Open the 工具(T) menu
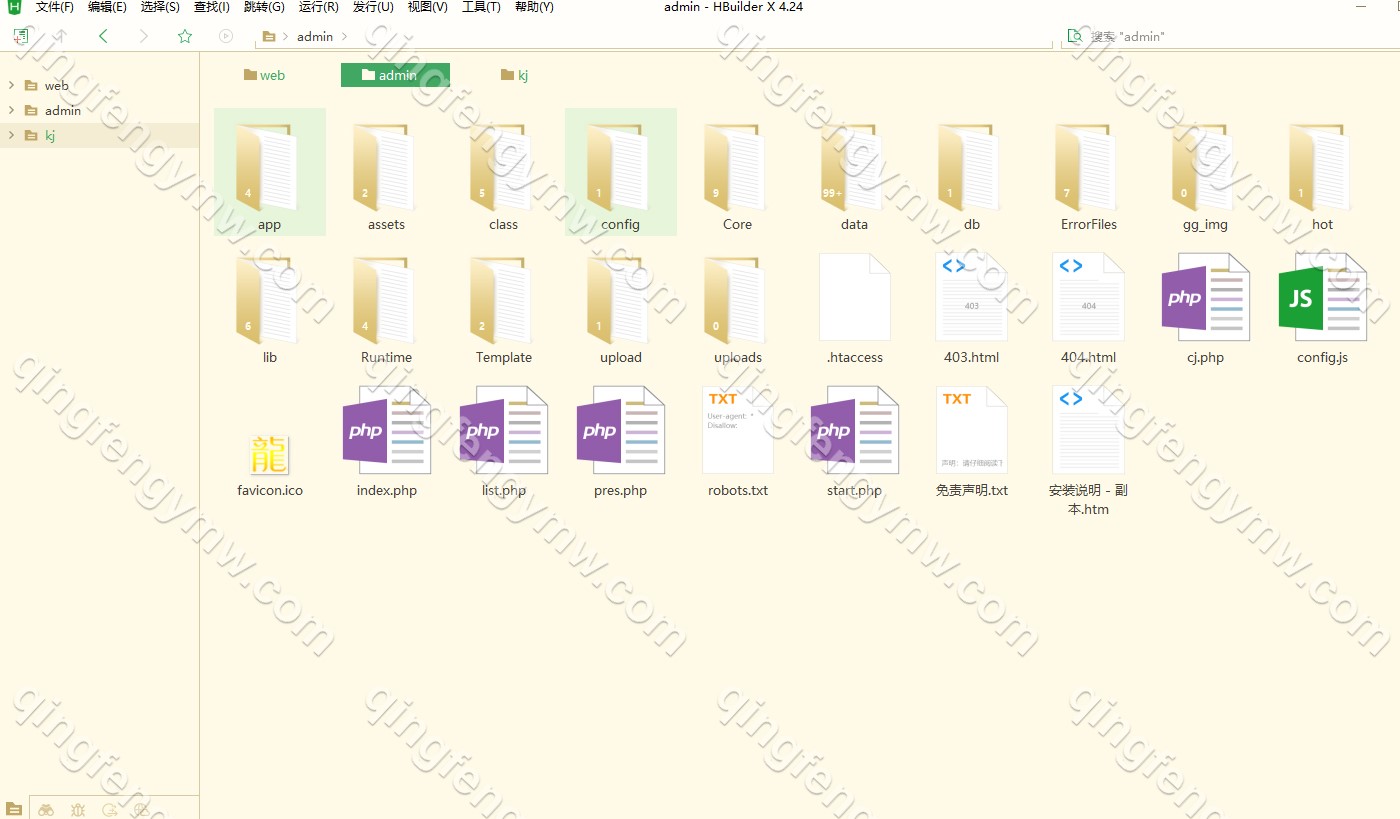This screenshot has height=819, width=1400. 481,7
